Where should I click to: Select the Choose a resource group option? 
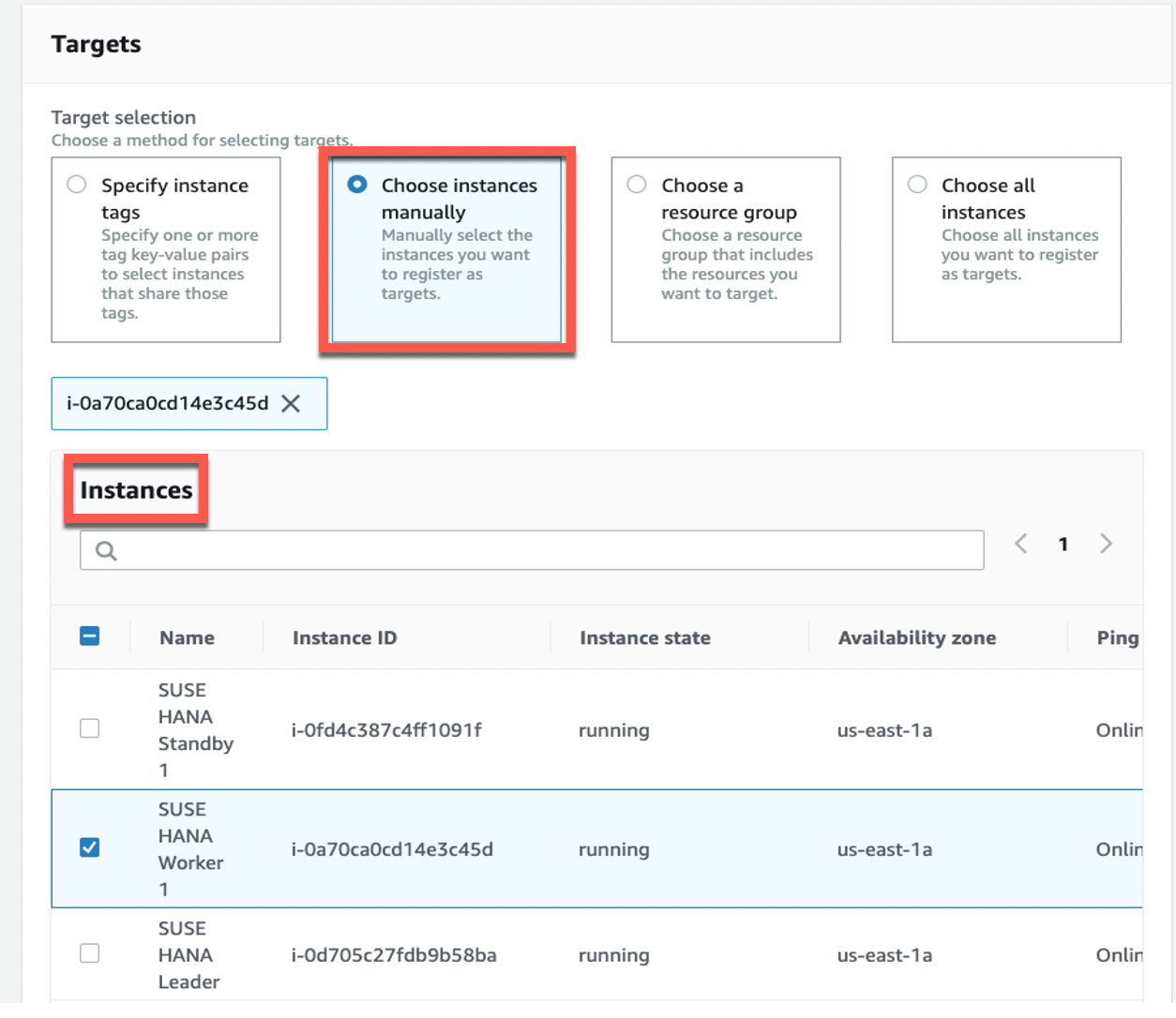[637, 185]
